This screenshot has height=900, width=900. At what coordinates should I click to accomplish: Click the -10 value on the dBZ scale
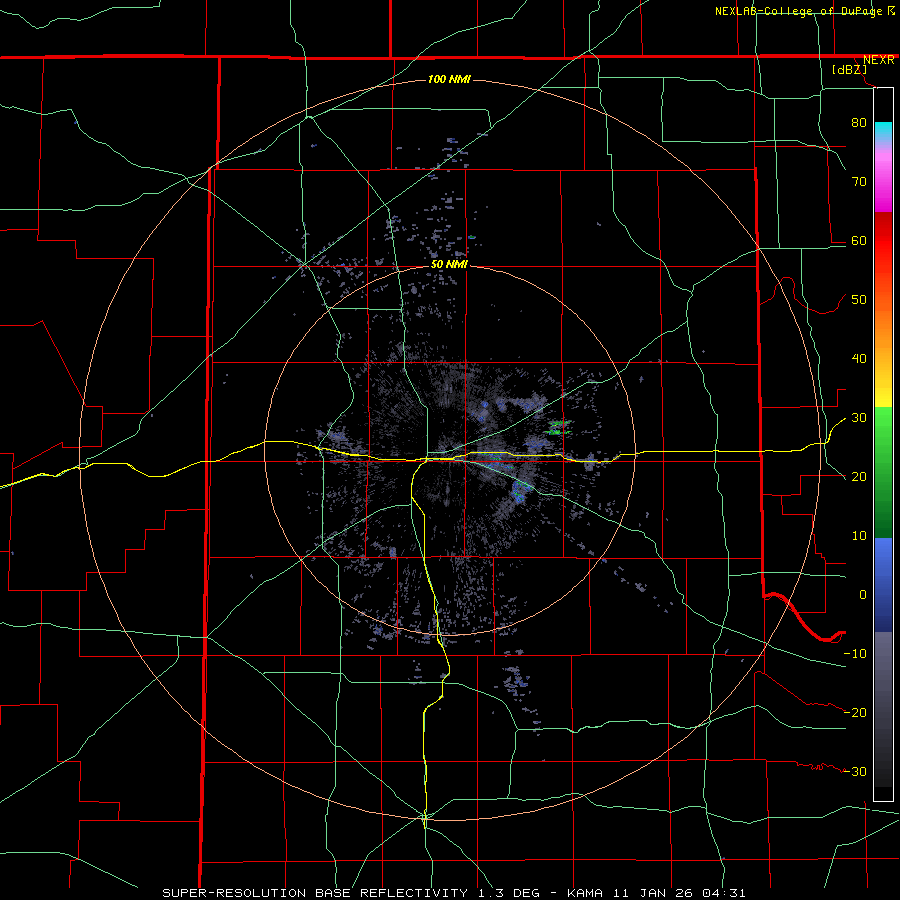pyautogui.click(x=855, y=654)
